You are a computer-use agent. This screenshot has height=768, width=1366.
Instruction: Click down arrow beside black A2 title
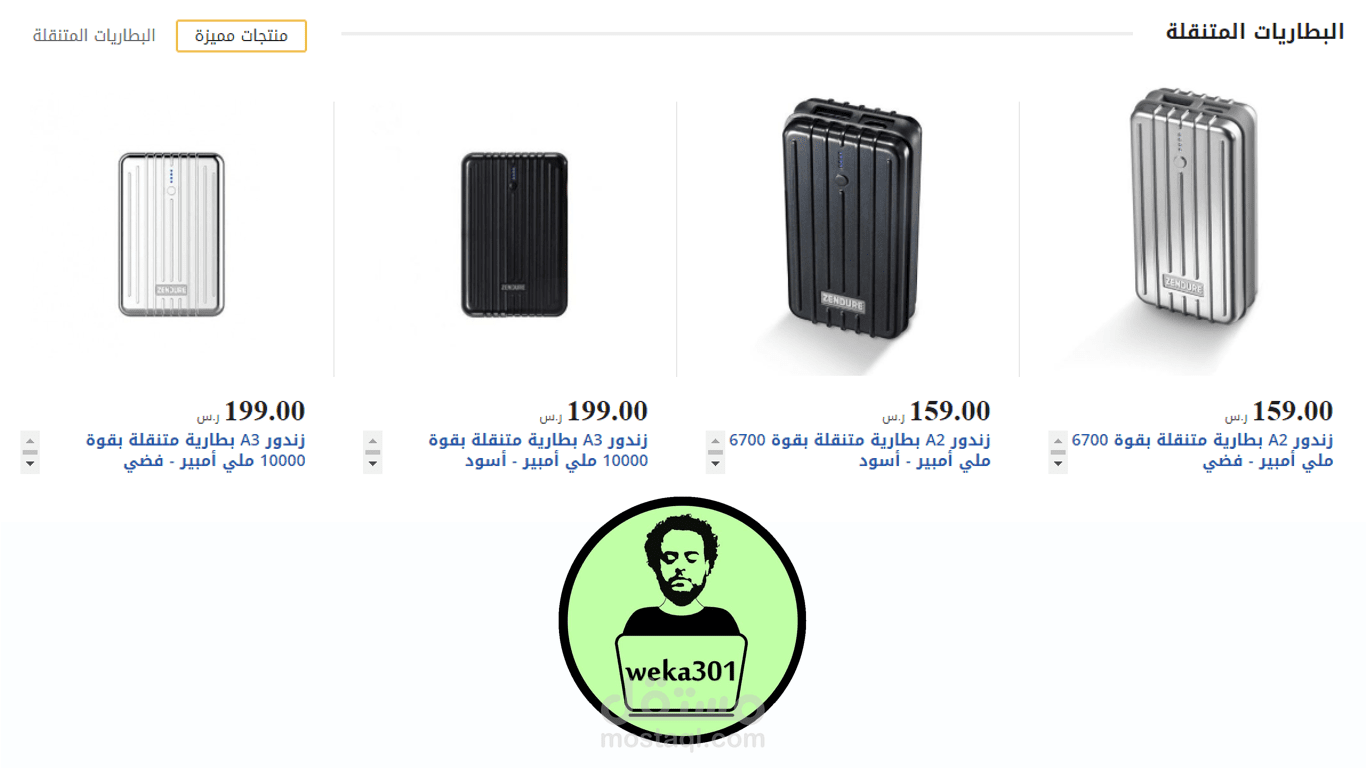pyautogui.click(x=715, y=464)
